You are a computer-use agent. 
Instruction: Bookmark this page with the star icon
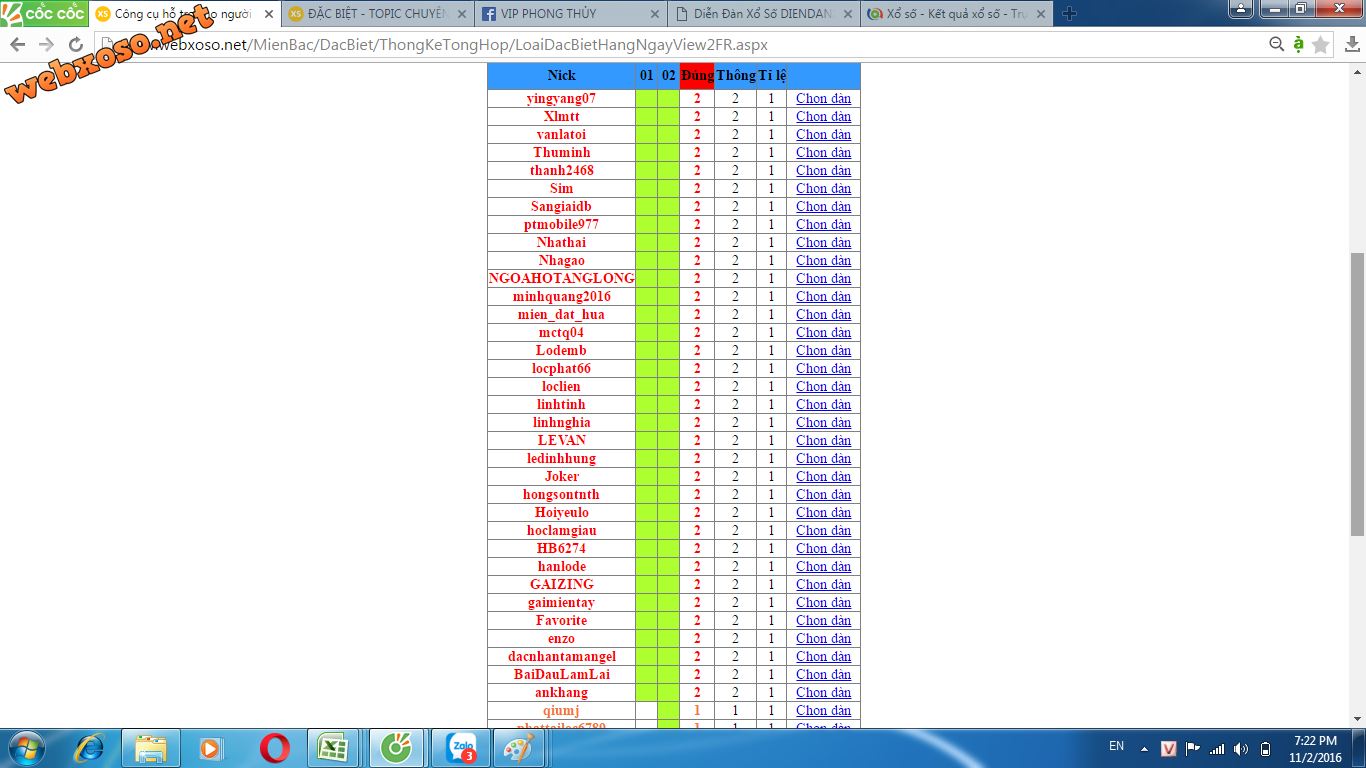click(1321, 44)
